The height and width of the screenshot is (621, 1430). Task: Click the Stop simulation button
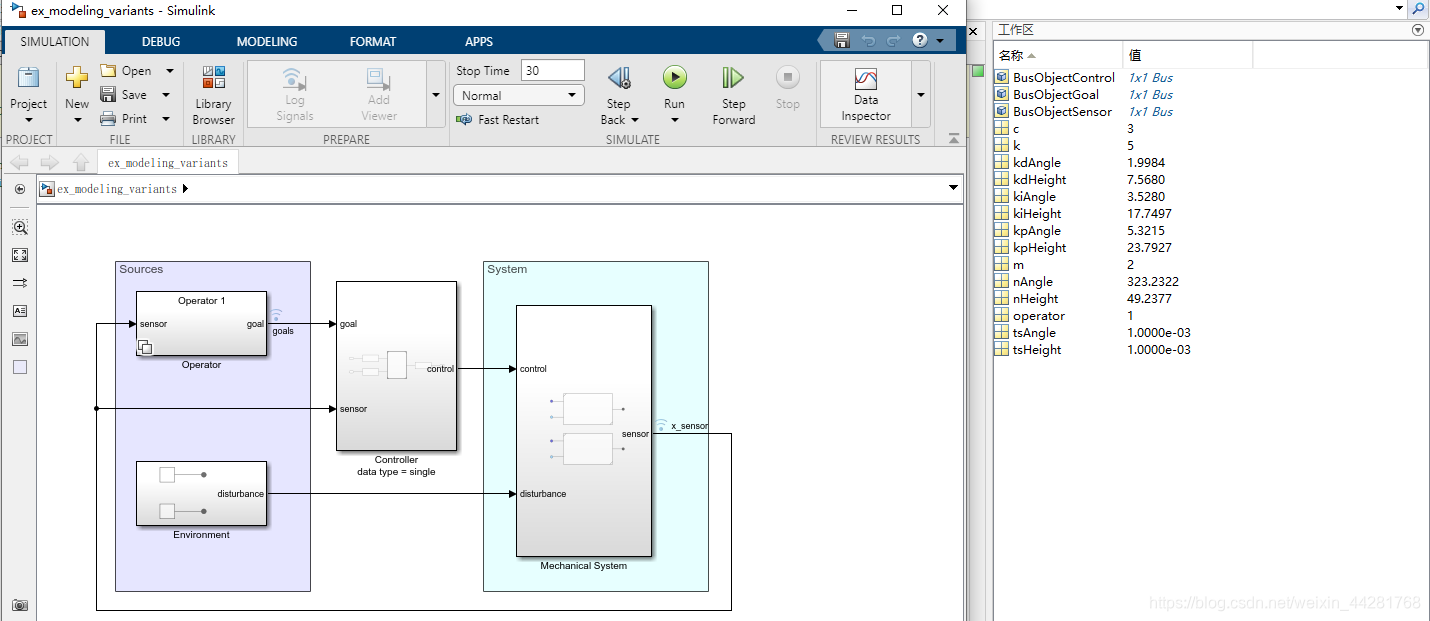coord(787,88)
